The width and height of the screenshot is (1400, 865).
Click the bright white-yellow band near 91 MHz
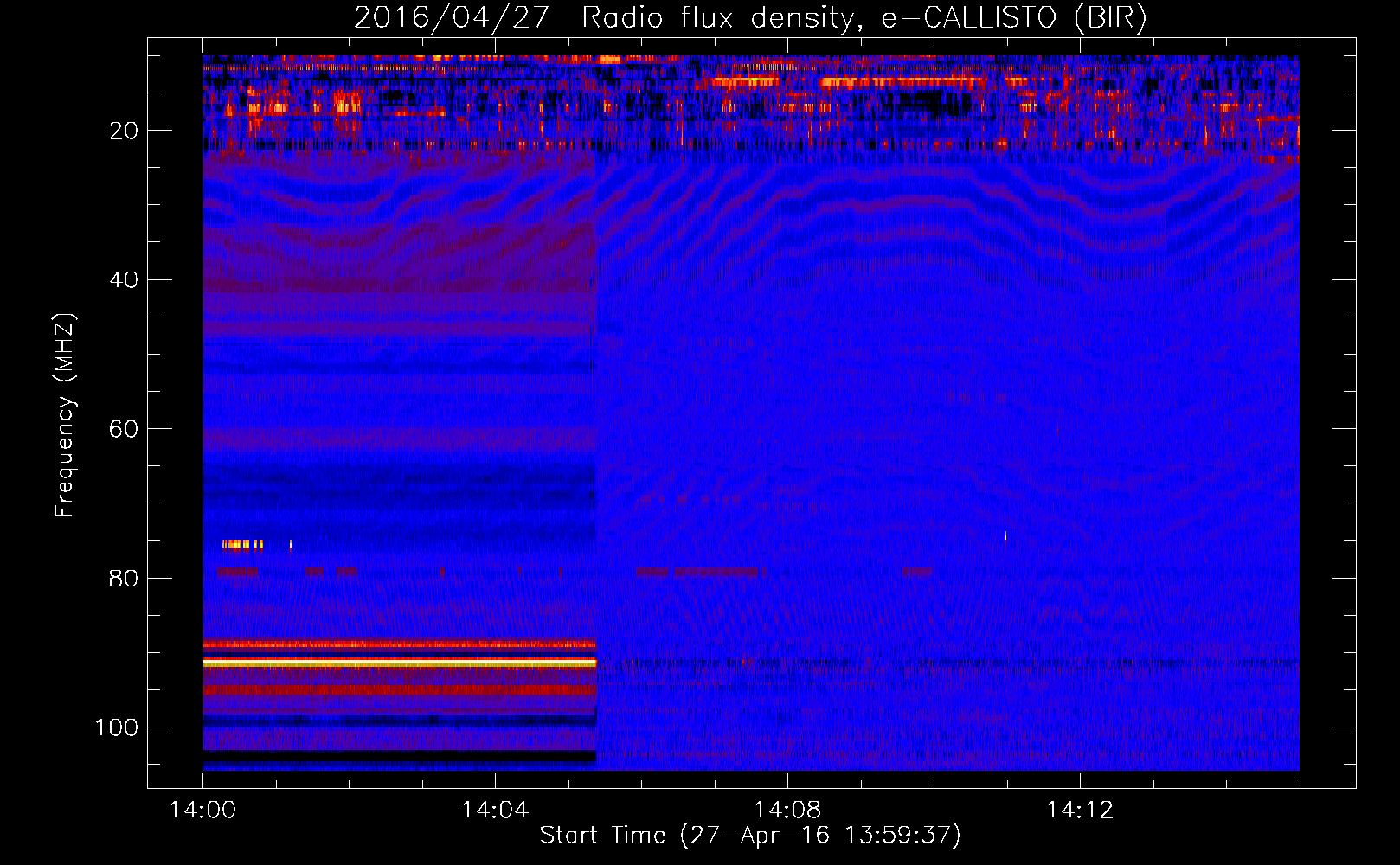[x=400, y=662]
